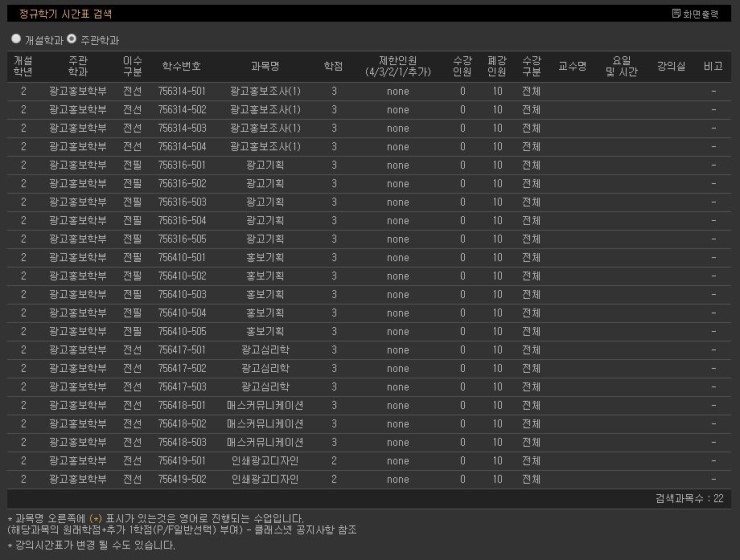Viewport: 740px width, 560px height.
Task: Click course number 756316-504
Action: pyautogui.click(x=182, y=220)
